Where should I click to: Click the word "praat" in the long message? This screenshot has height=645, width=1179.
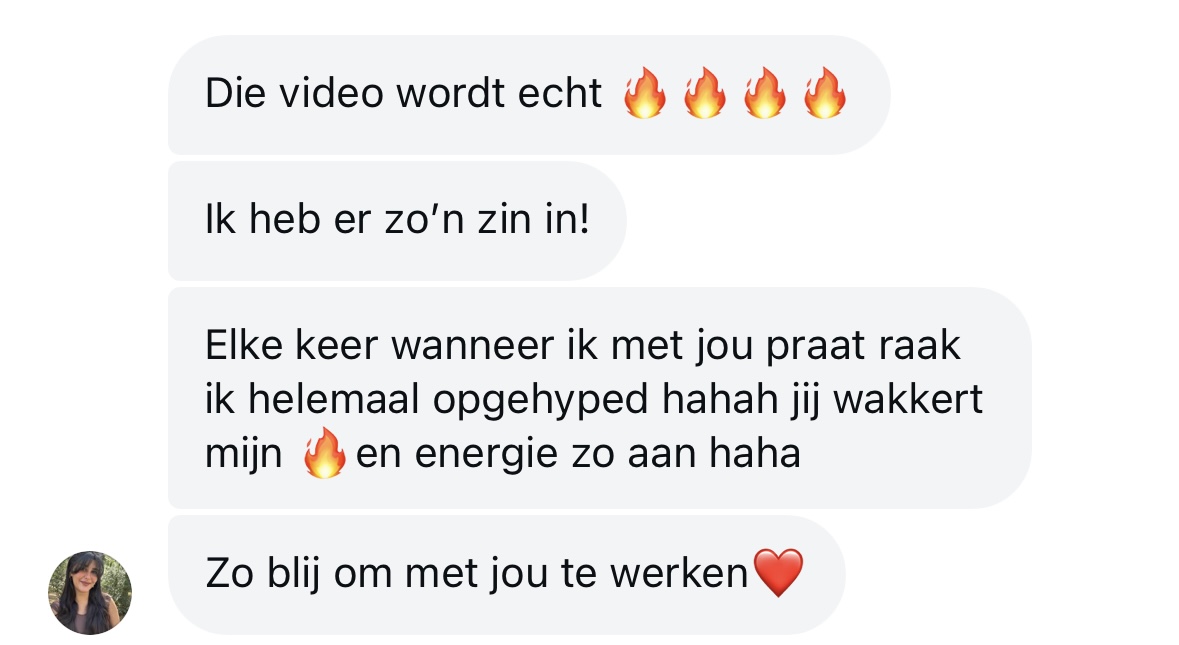click(x=816, y=347)
